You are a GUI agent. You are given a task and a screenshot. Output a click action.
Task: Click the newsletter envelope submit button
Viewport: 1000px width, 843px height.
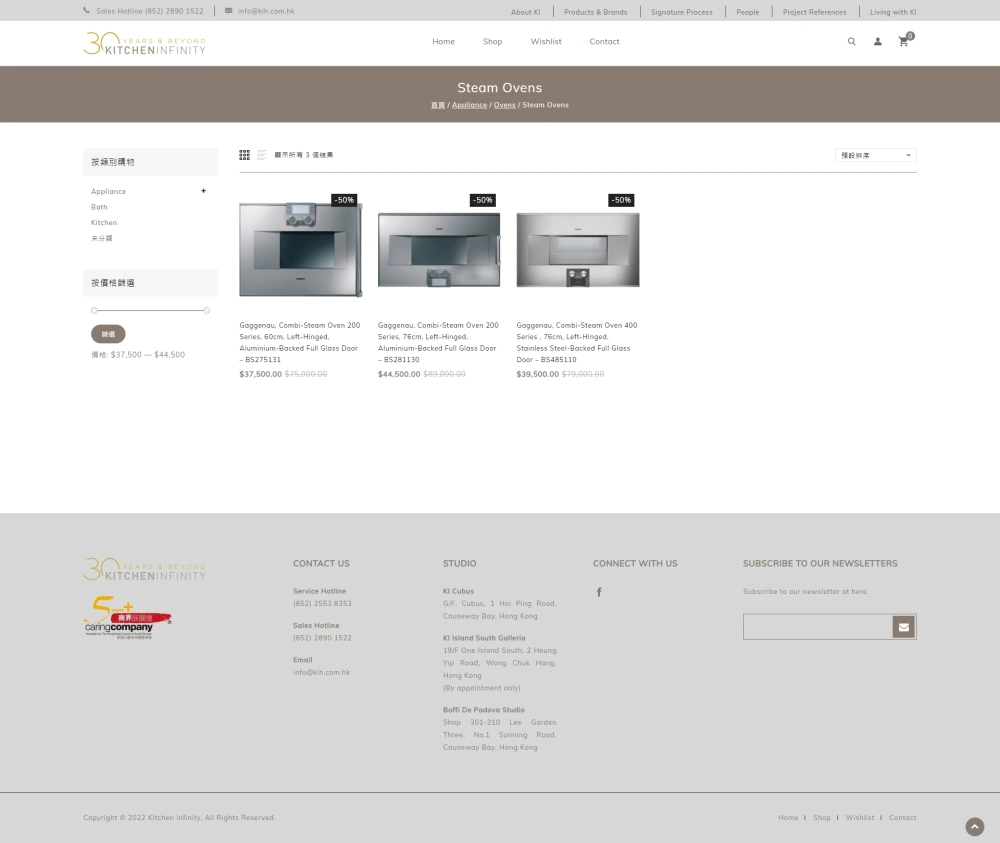tap(903, 627)
